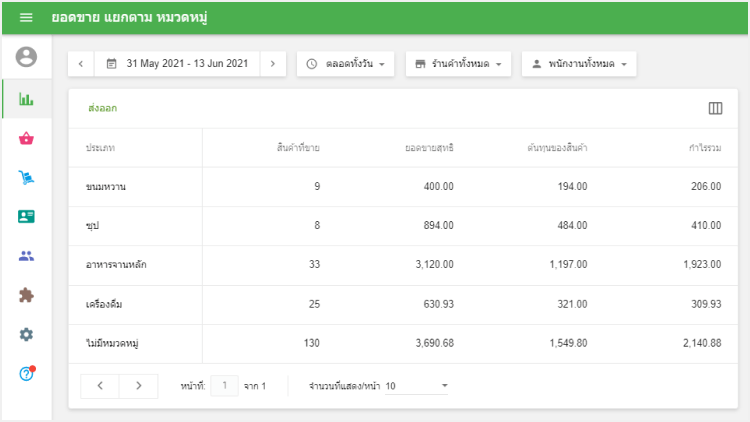
Task: Open the reports bar chart icon
Action: (x=26, y=99)
